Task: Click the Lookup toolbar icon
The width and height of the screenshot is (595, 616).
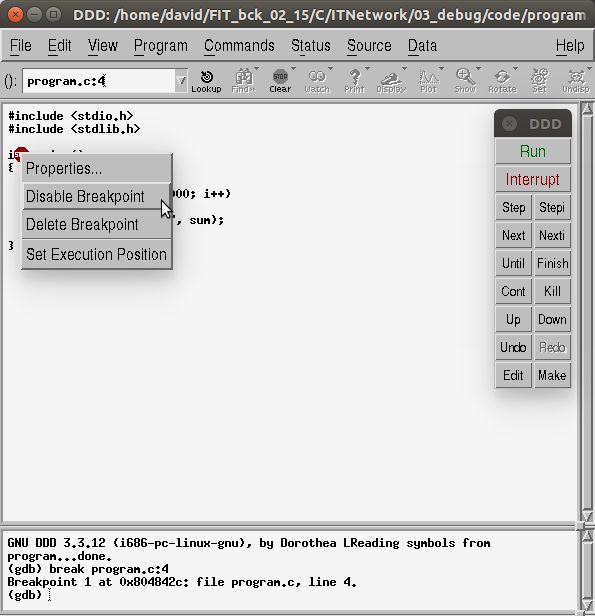Action: 206,81
